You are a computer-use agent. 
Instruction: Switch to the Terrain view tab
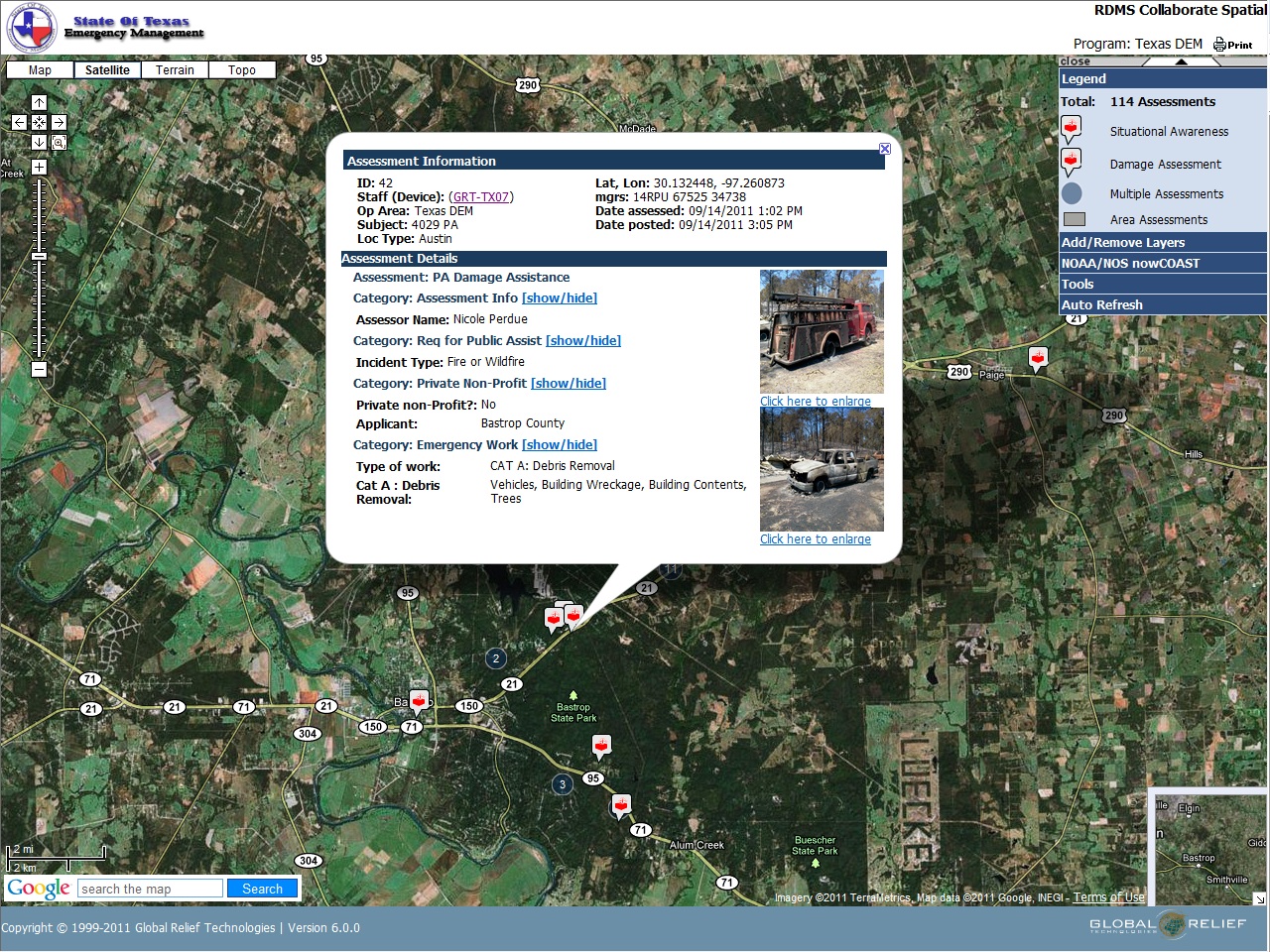175,70
